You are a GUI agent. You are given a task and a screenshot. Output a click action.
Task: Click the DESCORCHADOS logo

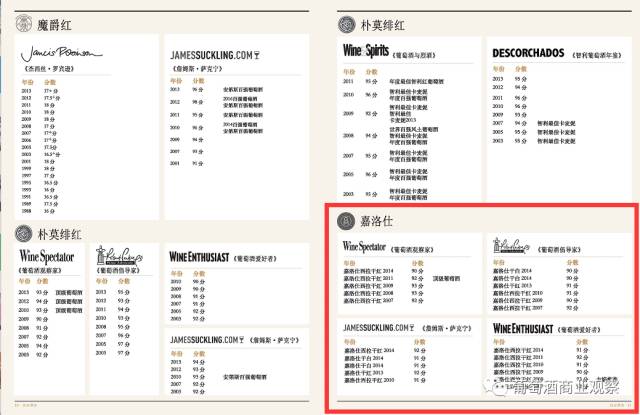tap(528, 53)
